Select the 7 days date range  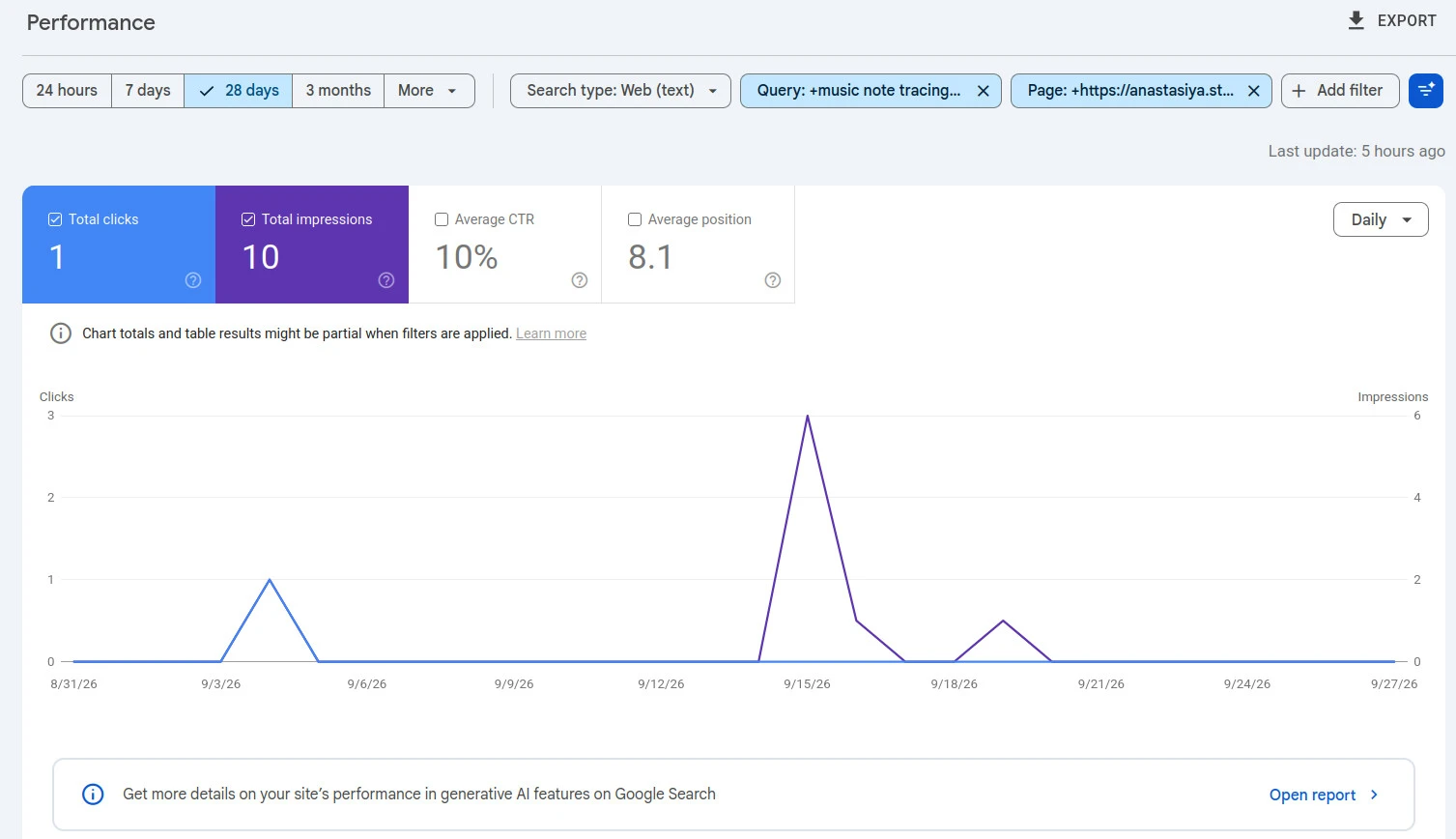click(148, 91)
